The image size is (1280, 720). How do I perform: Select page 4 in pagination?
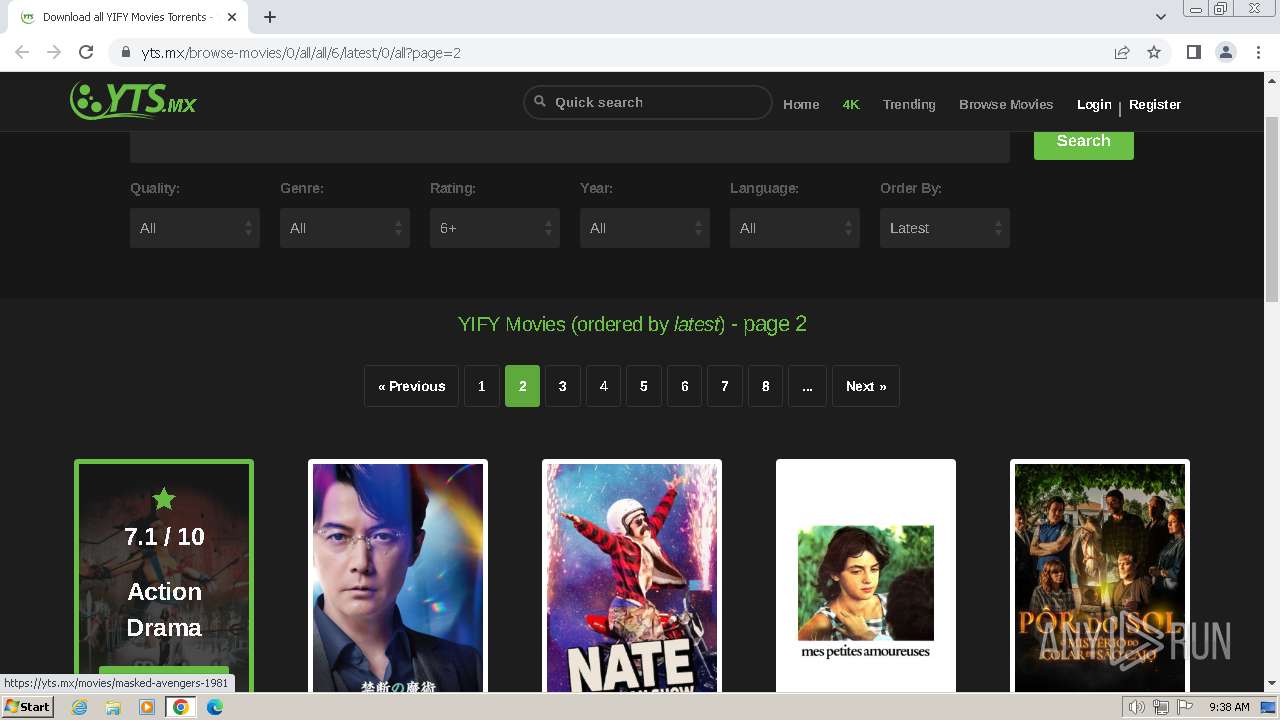pyautogui.click(x=603, y=386)
